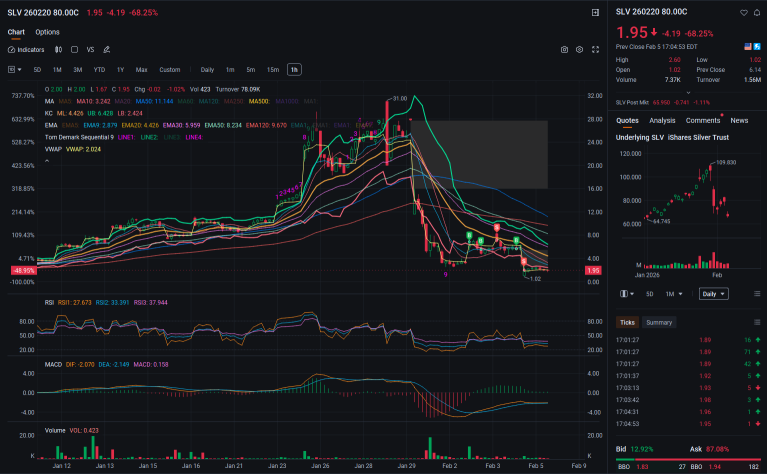The image size is (767, 474).
Task: Open the Analysis tab
Action: coord(662,120)
